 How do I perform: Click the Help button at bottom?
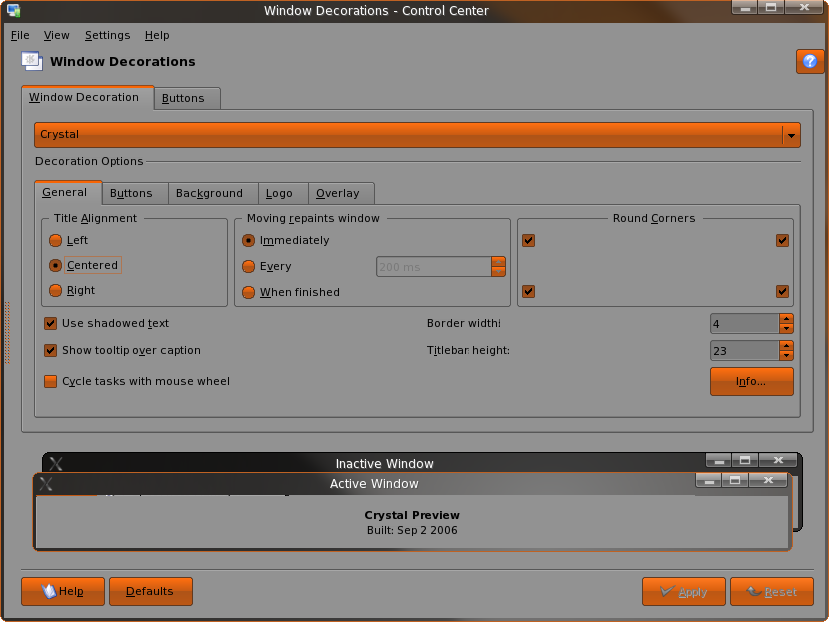[x=63, y=591]
